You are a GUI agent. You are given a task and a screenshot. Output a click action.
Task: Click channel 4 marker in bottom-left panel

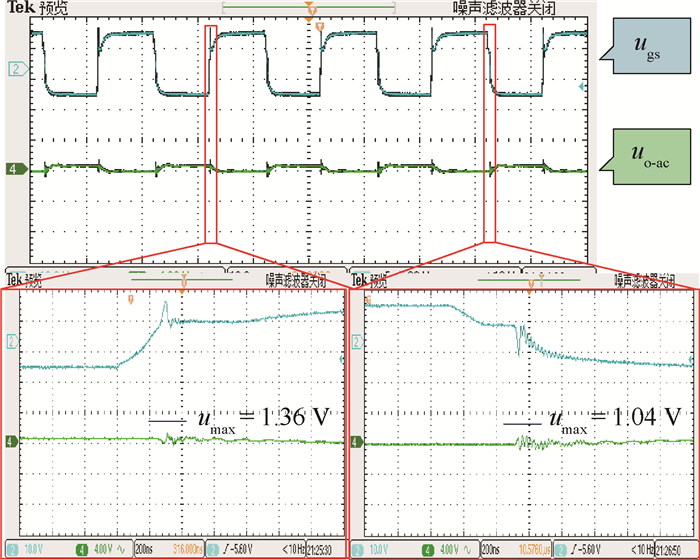(x=12, y=440)
